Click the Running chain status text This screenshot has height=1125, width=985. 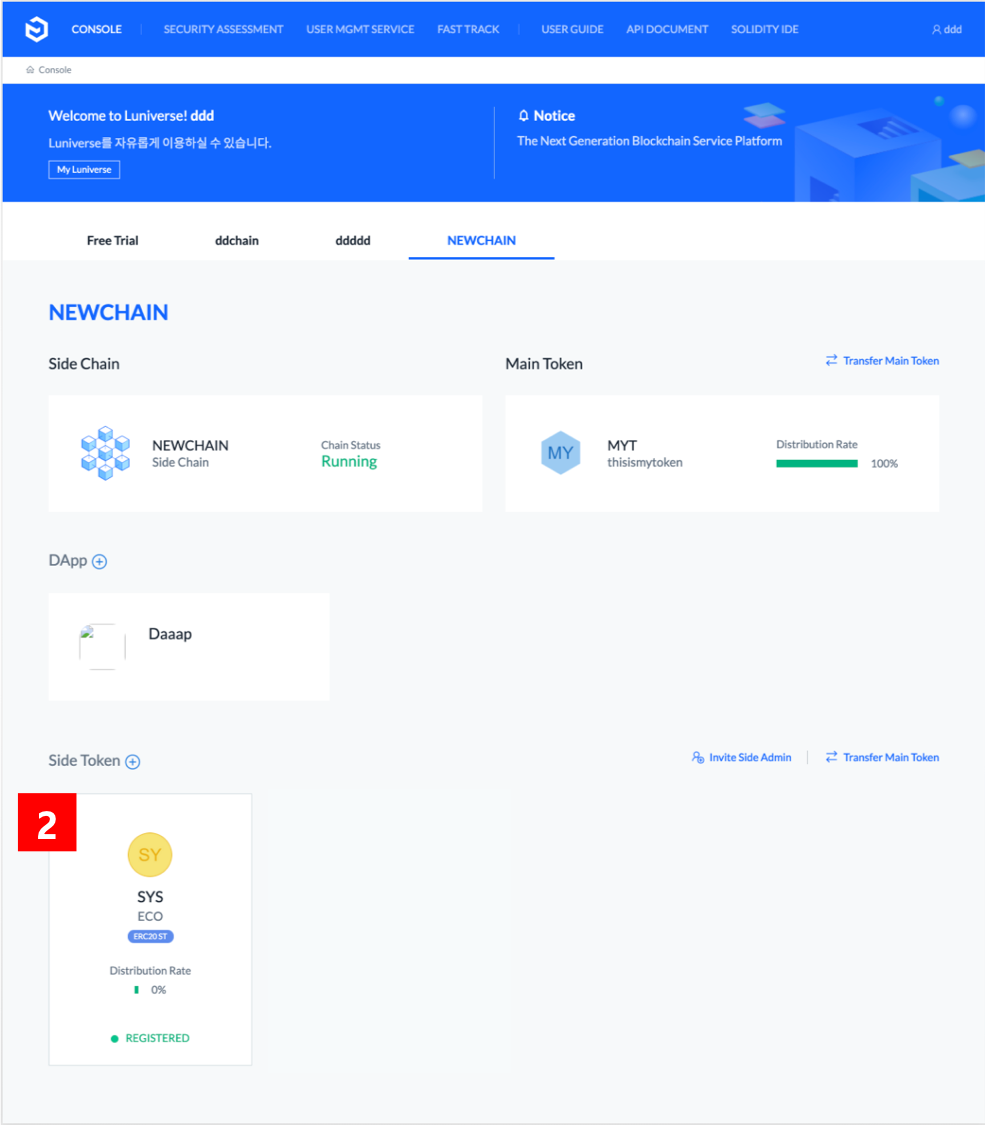349,461
